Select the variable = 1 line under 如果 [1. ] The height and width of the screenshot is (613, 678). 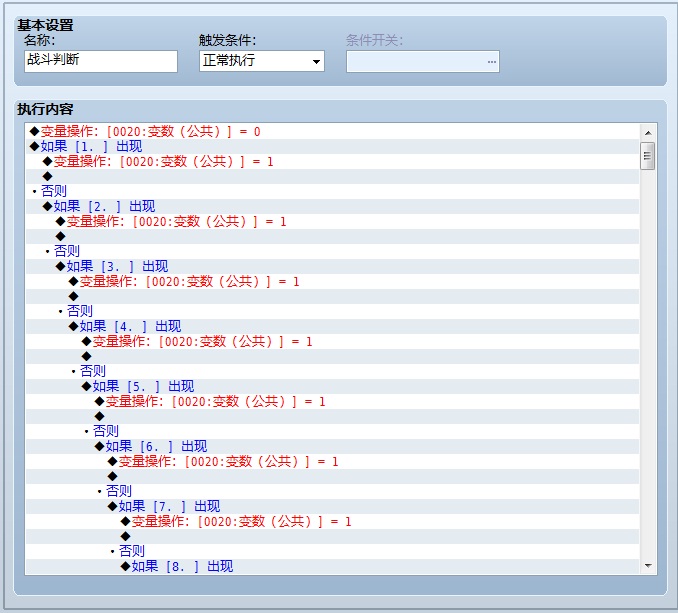[332, 162]
